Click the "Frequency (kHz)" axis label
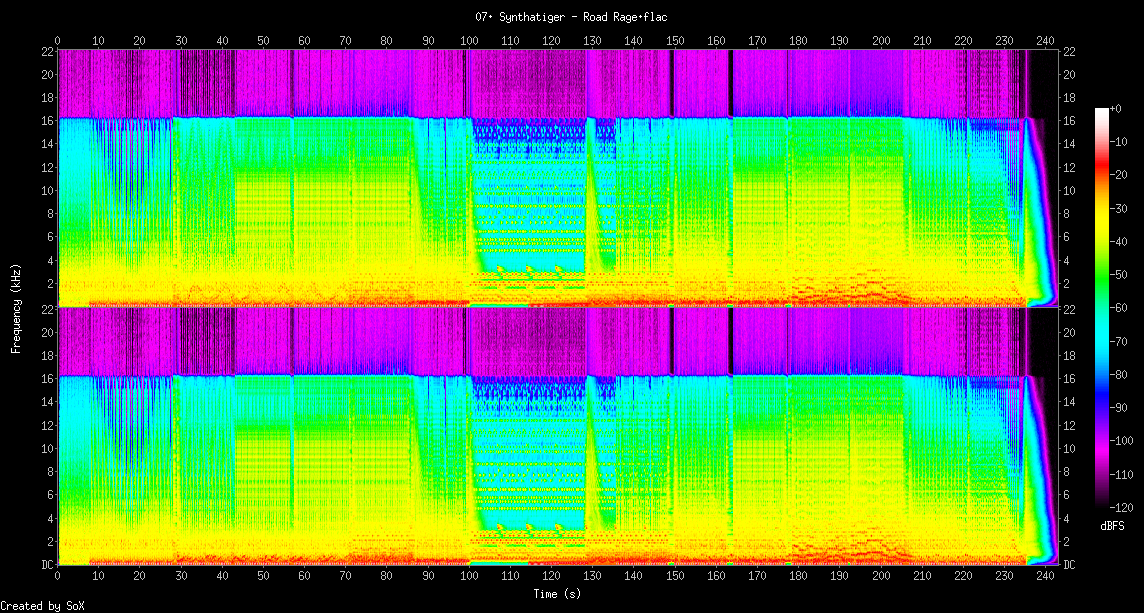 (x=17, y=307)
